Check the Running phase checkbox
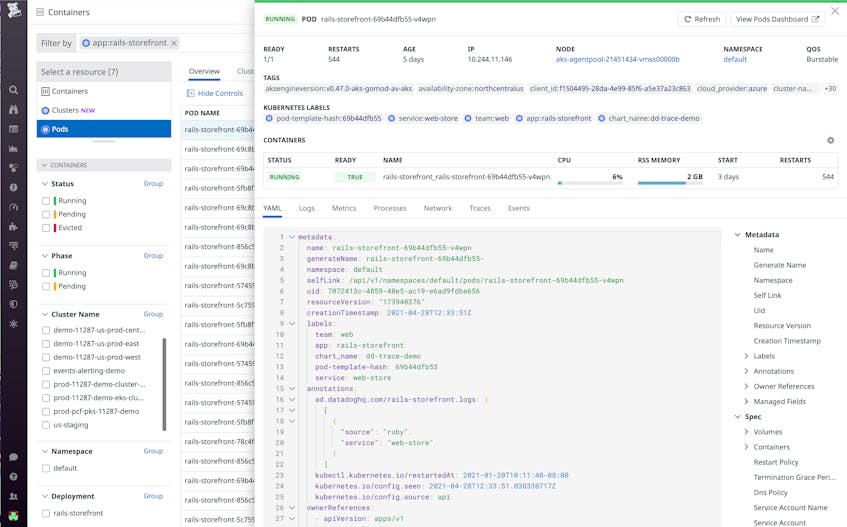This screenshot has height=527, width=847. 46,273
